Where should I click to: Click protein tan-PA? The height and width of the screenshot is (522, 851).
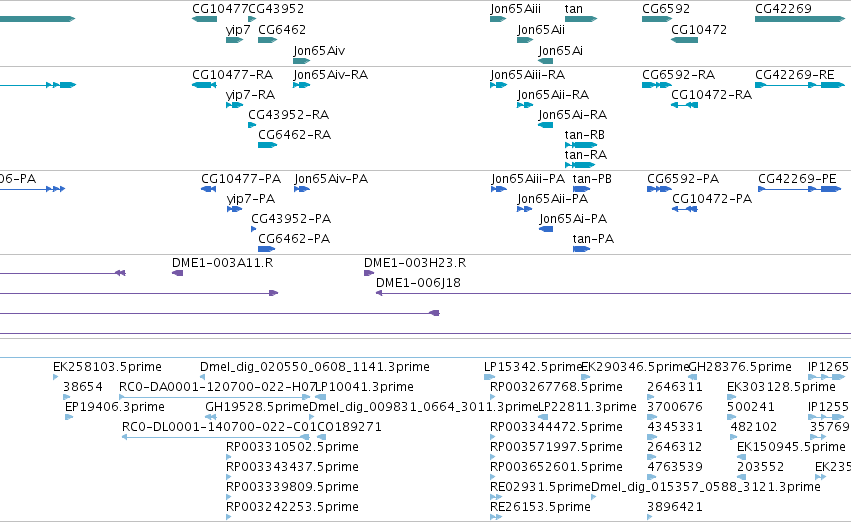click(581, 249)
